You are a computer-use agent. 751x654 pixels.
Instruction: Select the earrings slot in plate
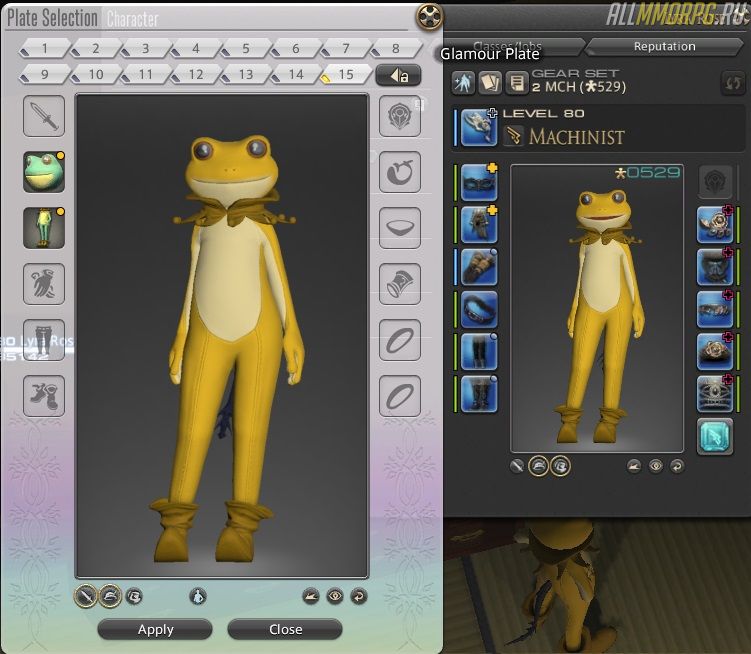coord(400,172)
